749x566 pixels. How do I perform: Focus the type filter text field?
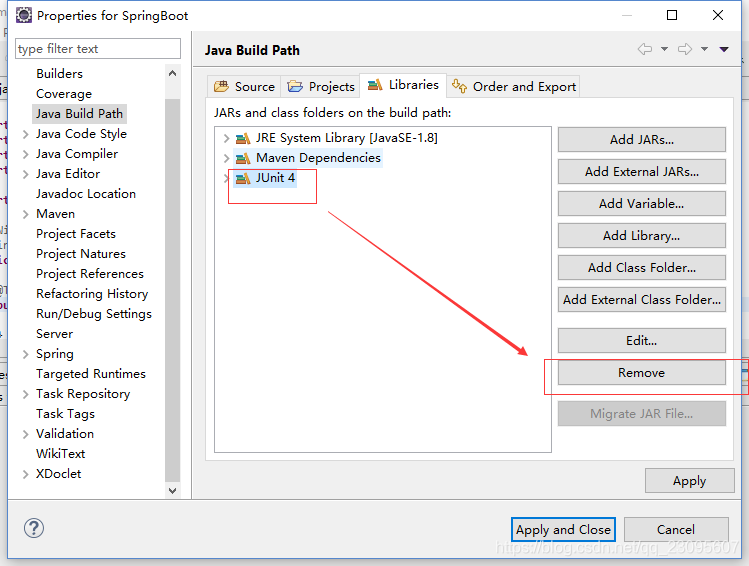98,49
